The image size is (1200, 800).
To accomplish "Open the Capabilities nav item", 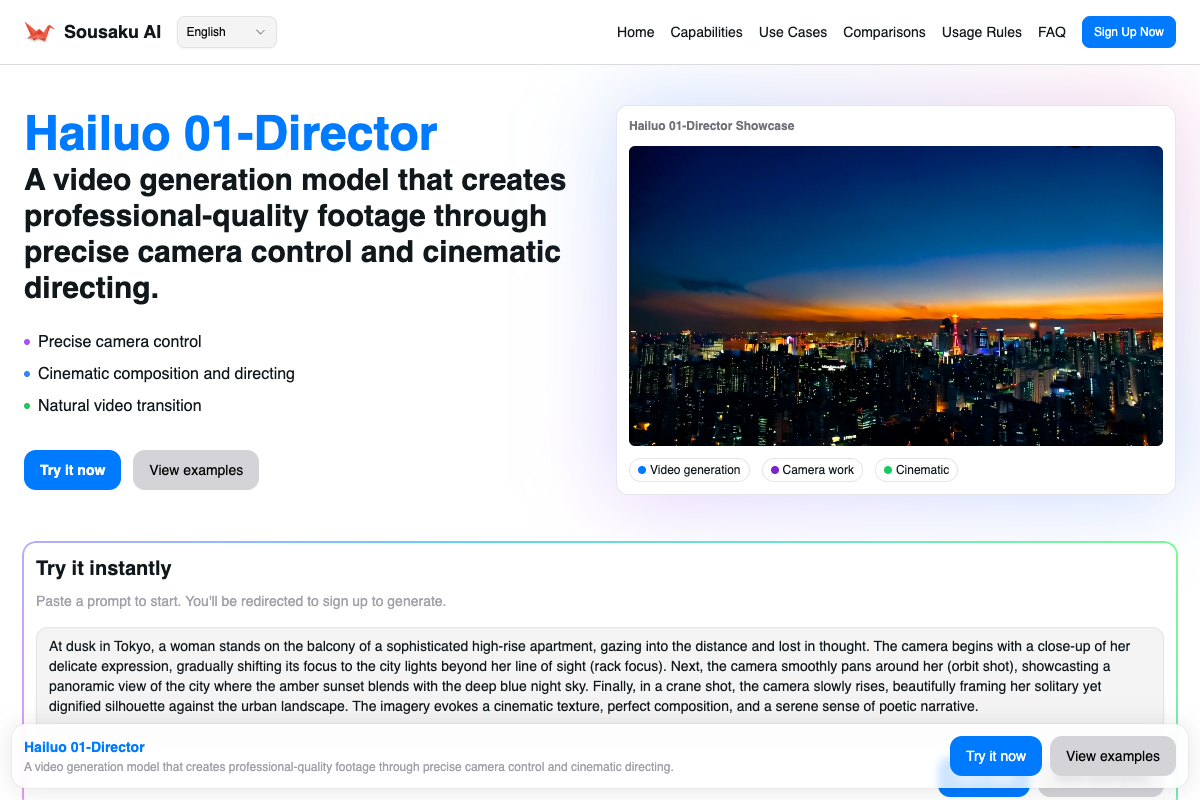I will (706, 32).
